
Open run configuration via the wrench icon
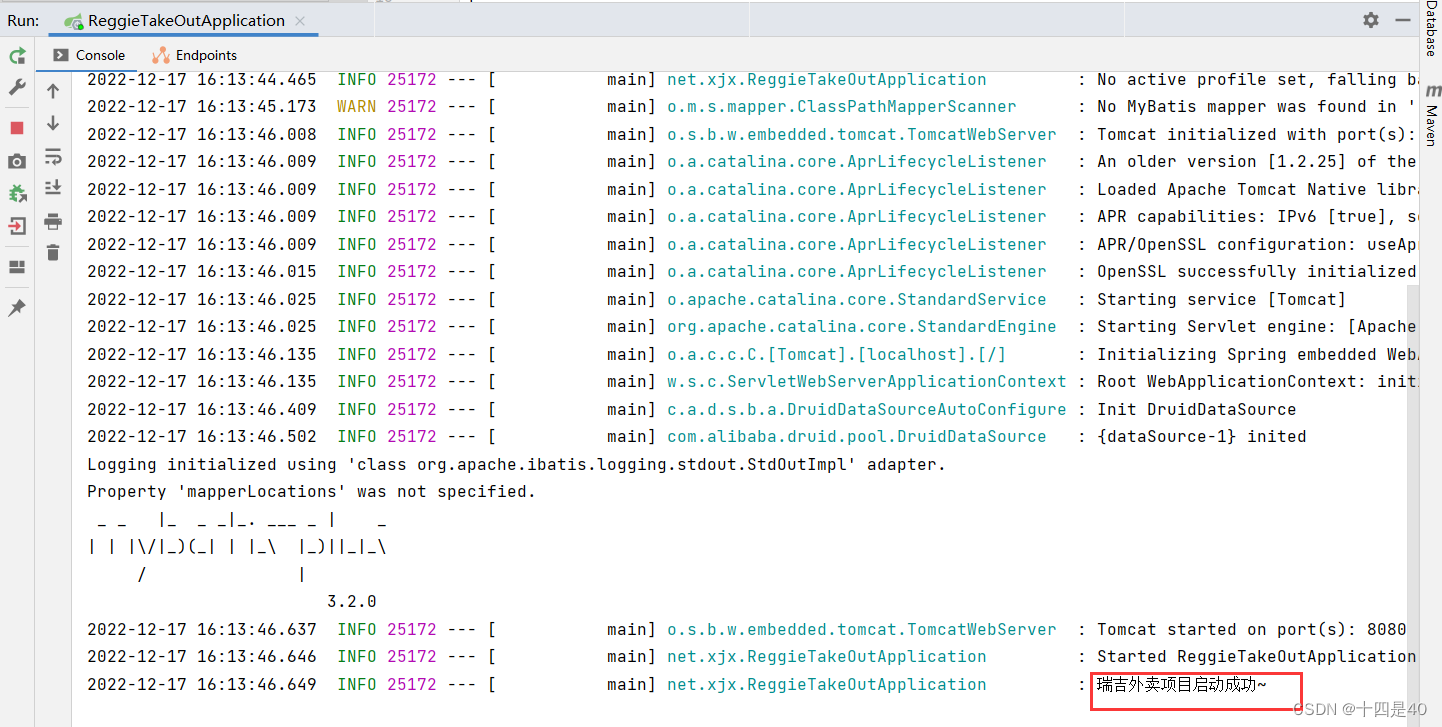point(17,88)
